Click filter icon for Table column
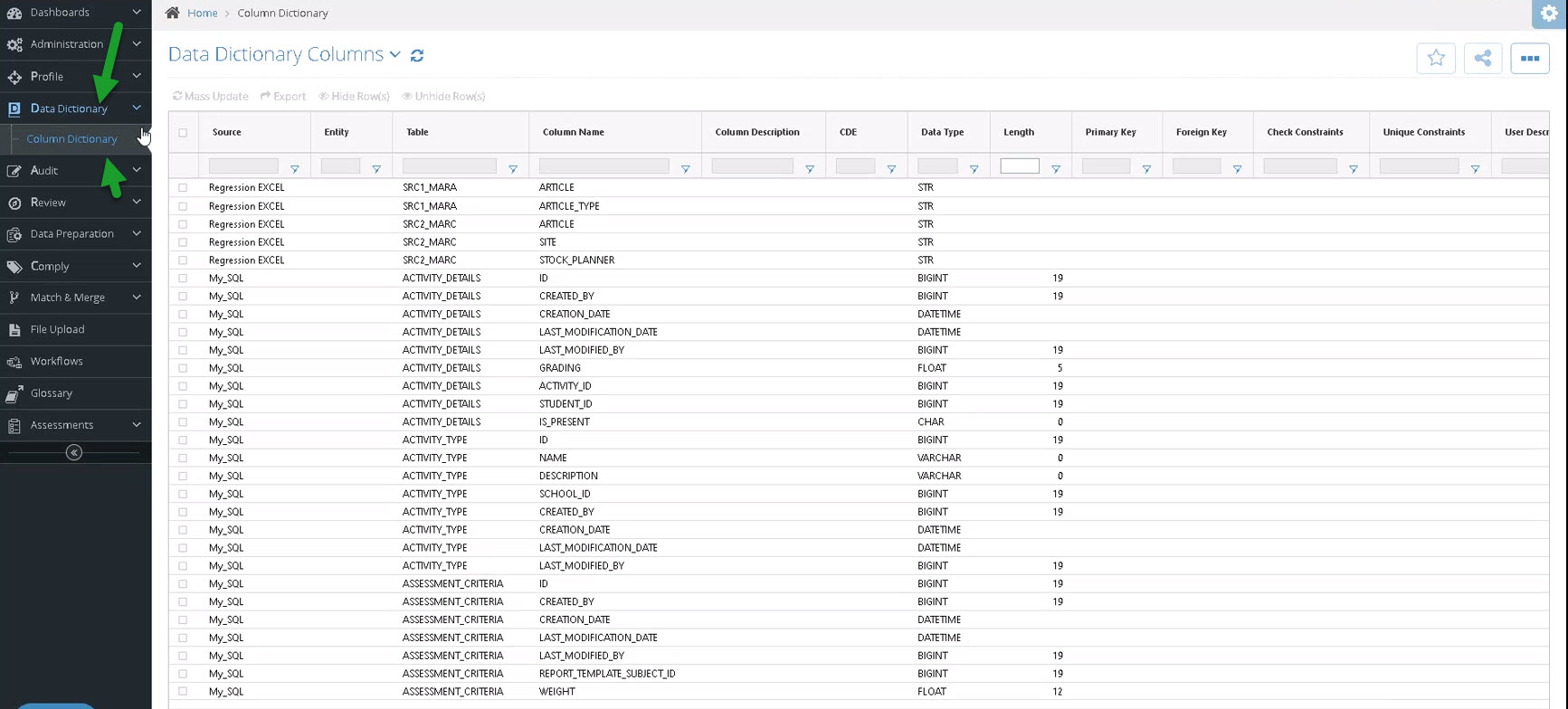The image size is (1568, 709). tap(513, 169)
